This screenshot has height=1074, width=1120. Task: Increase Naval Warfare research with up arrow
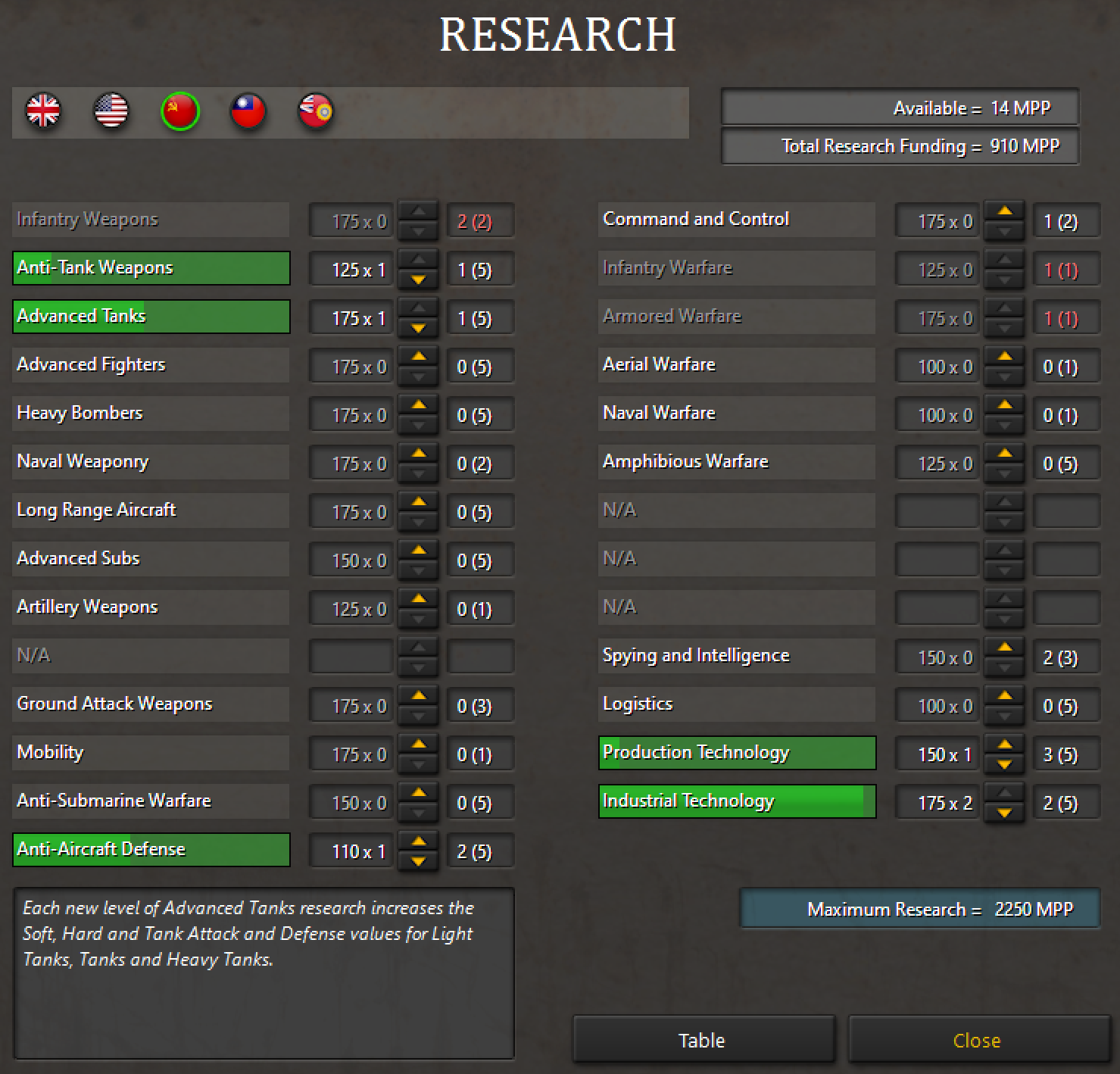tap(1005, 406)
